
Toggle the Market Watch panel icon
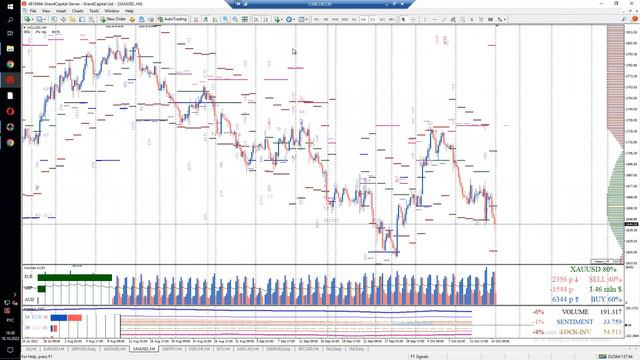[x=54, y=19]
